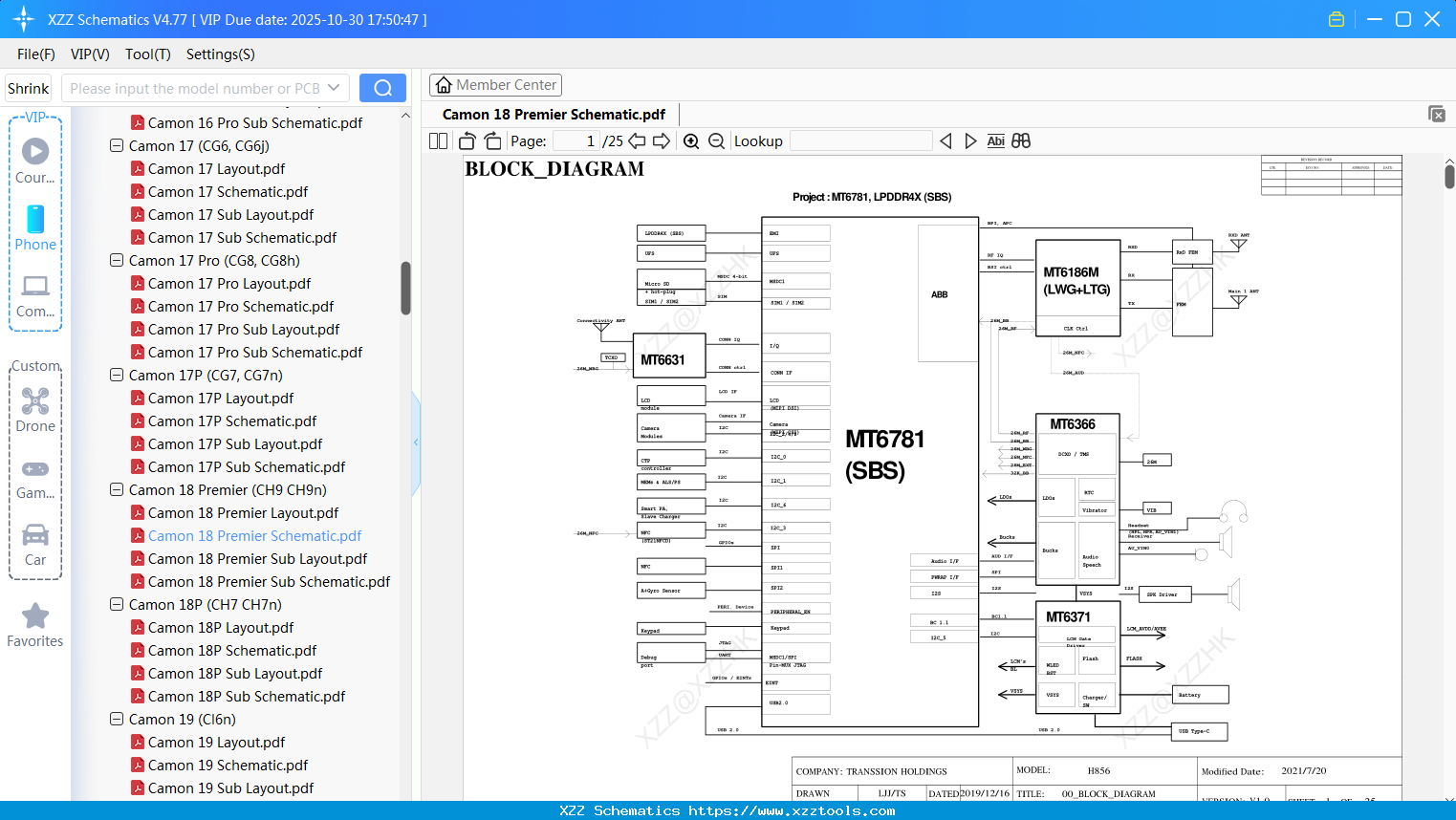The height and width of the screenshot is (820, 1456).
Task: Click the binoculars search icon
Action: click(1020, 140)
